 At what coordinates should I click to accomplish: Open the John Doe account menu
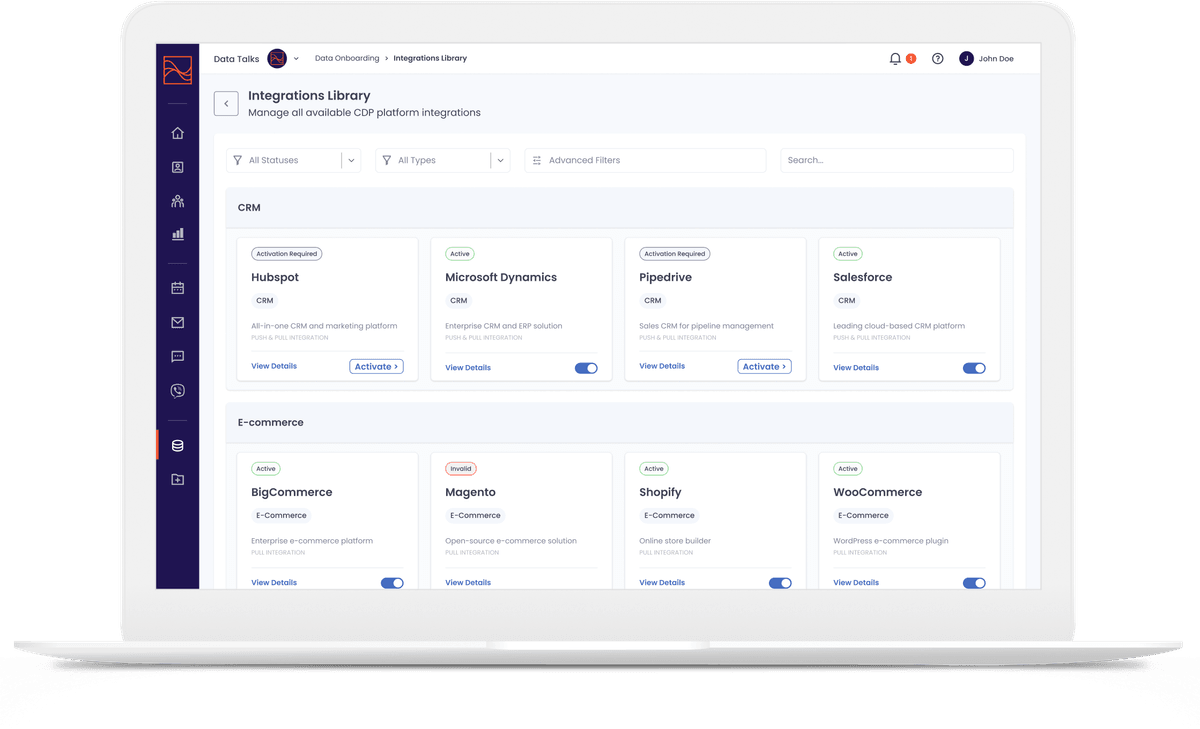point(987,58)
